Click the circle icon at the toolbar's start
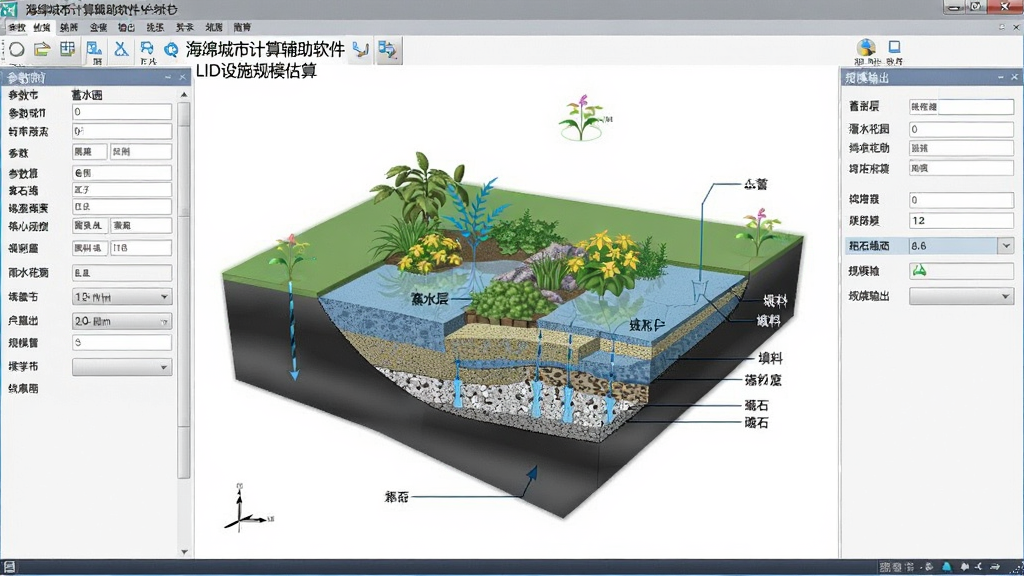1024x576 pixels. pyautogui.click(x=16, y=50)
